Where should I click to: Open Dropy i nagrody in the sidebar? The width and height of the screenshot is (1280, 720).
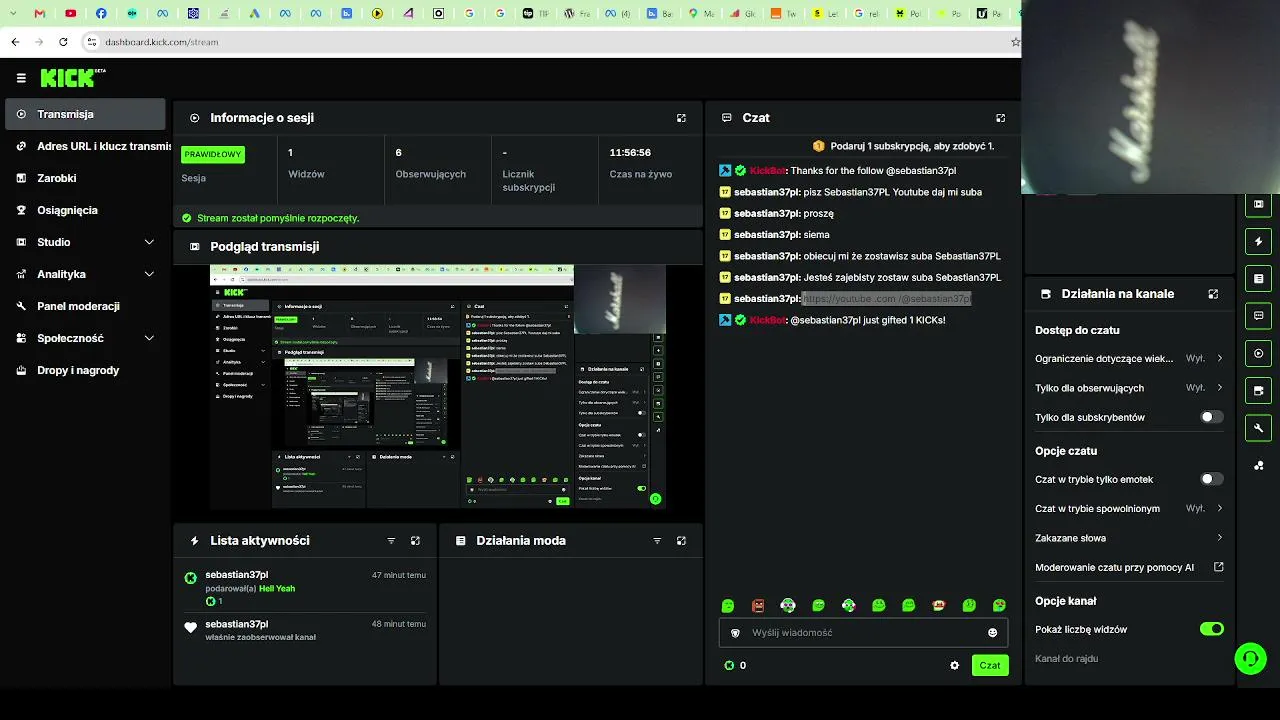tap(85, 370)
